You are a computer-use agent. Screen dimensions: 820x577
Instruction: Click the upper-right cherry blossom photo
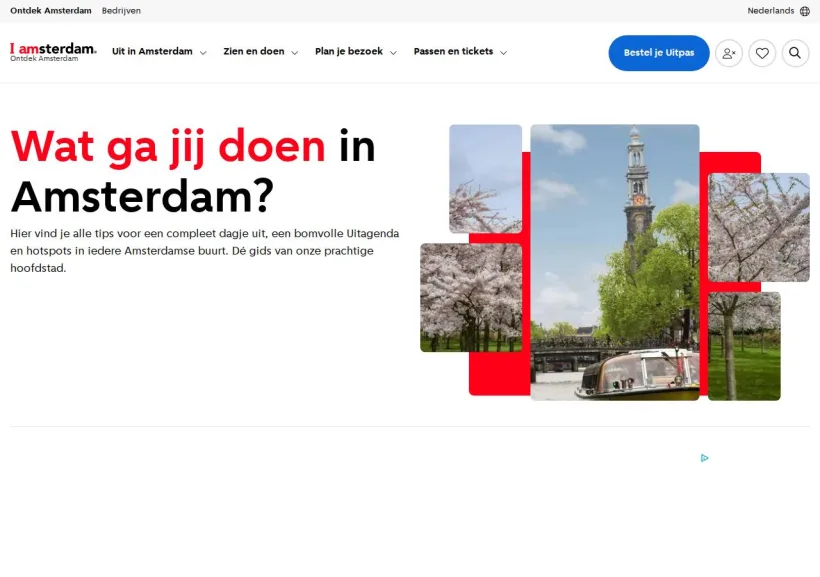[x=758, y=228]
